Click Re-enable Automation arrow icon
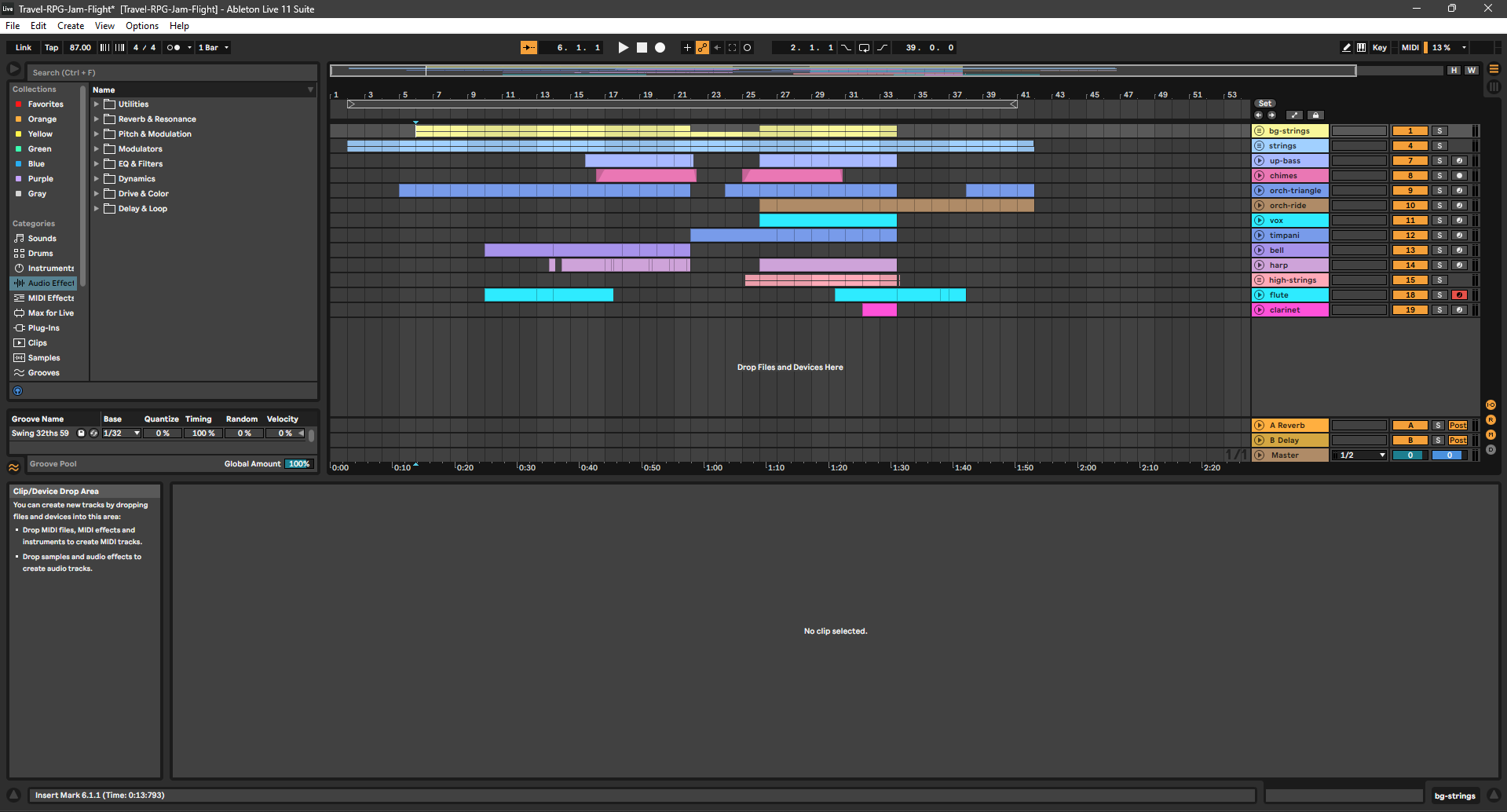 click(717, 48)
